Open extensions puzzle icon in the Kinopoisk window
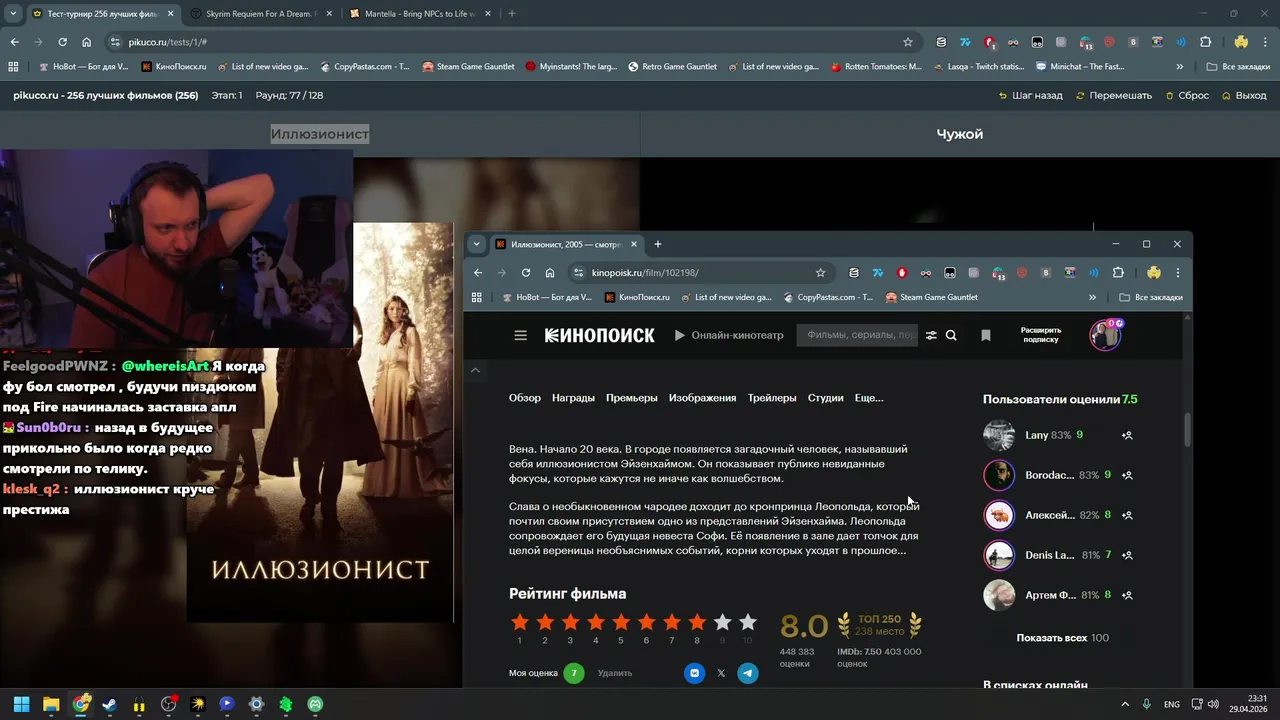 [x=1118, y=273]
